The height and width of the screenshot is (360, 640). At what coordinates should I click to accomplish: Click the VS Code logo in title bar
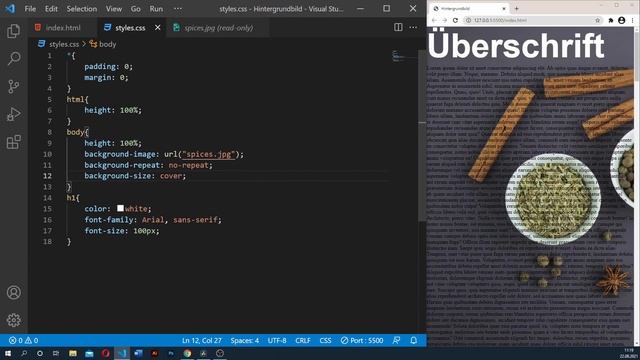pos(10,9)
